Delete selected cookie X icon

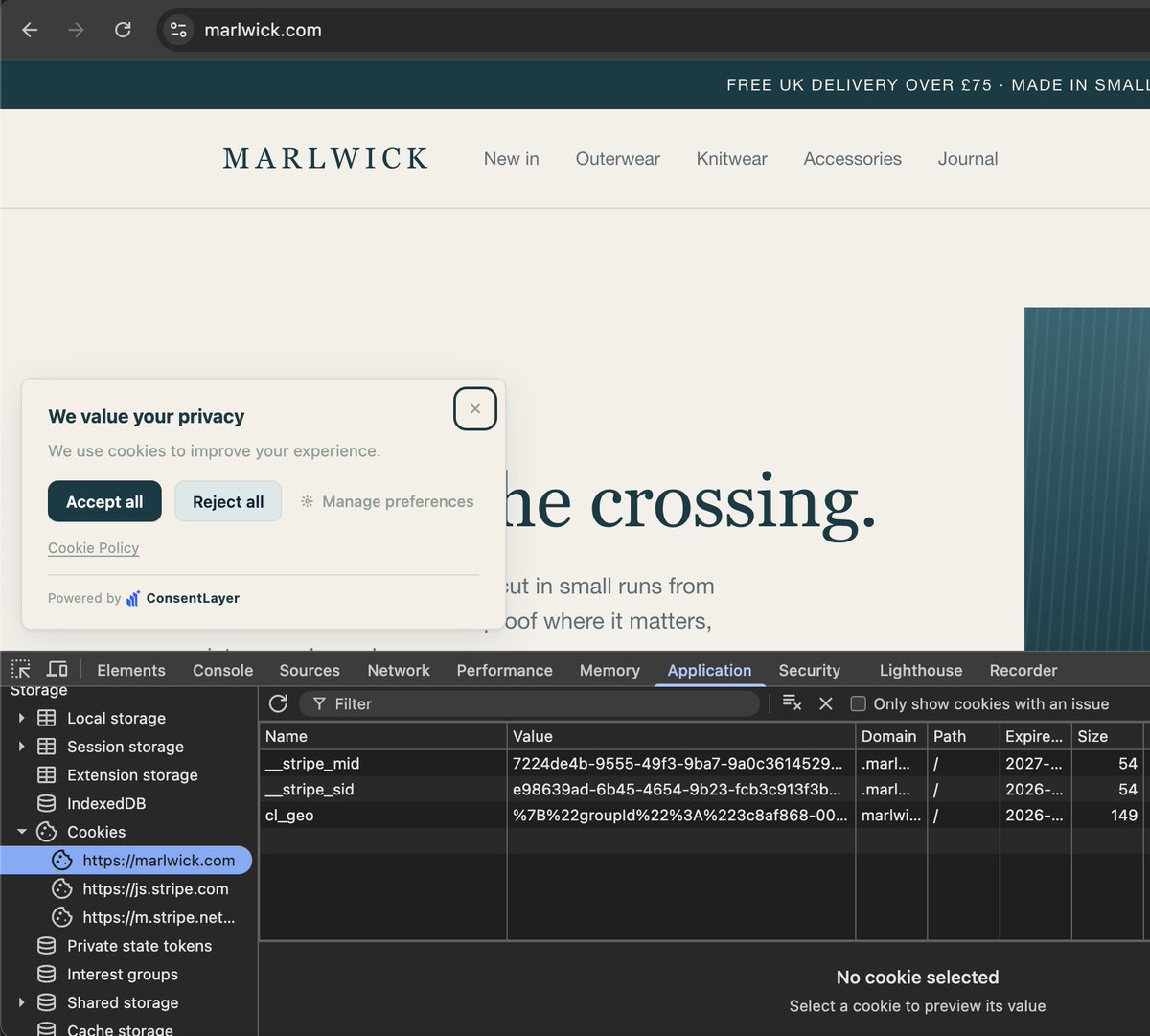pos(826,703)
